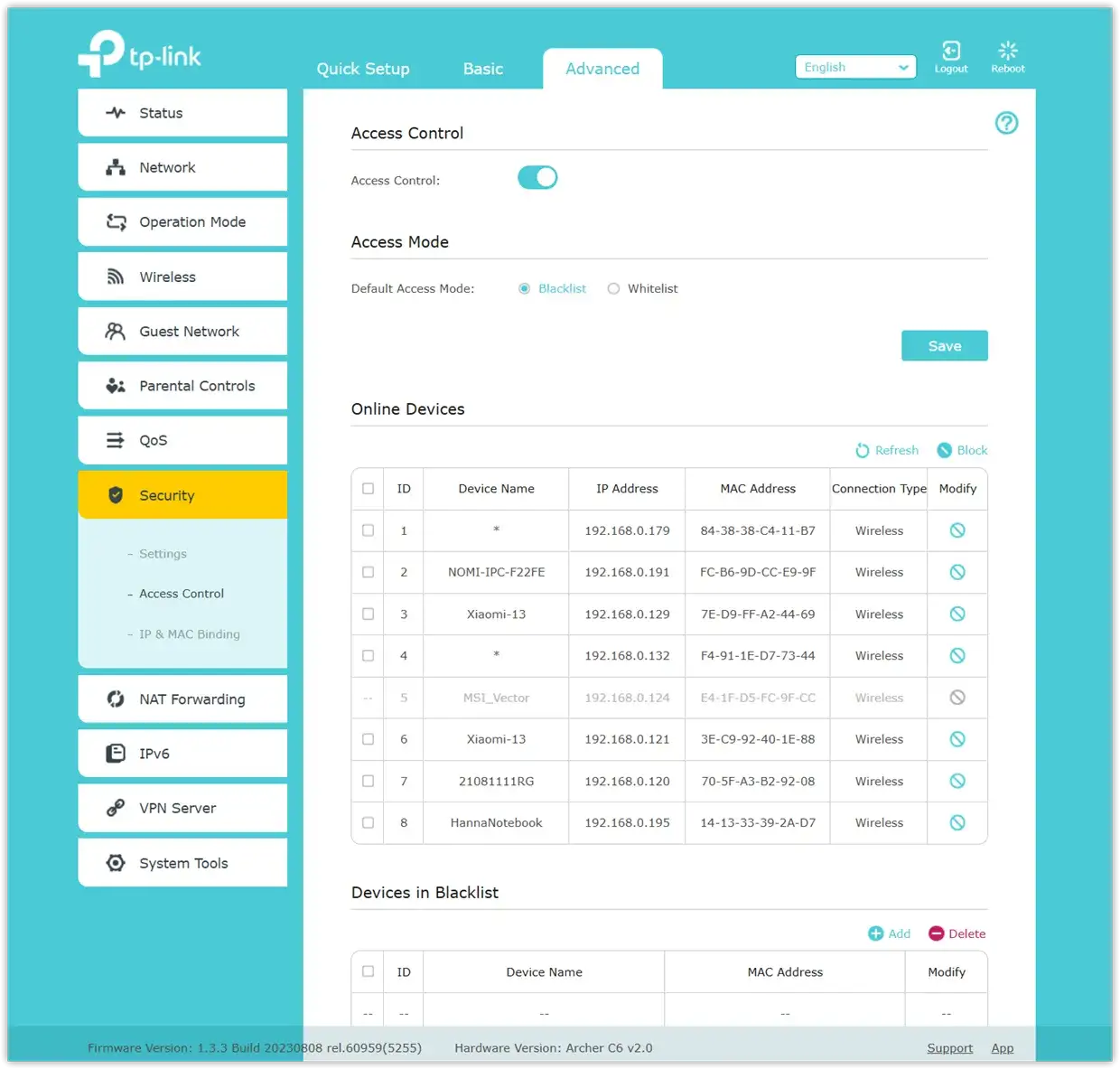This screenshot has width=1120, height=1069.
Task: Click the Reboot icon
Action: [x=1007, y=52]
